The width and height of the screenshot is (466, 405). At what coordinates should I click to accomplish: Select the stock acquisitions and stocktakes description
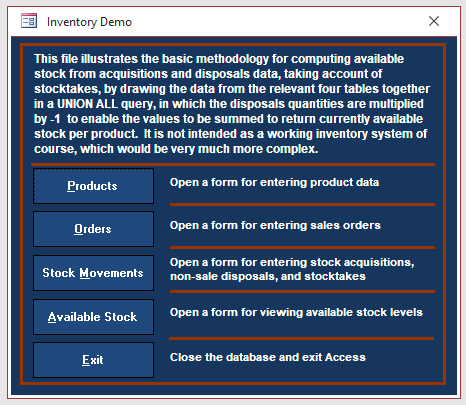(292, 269)
